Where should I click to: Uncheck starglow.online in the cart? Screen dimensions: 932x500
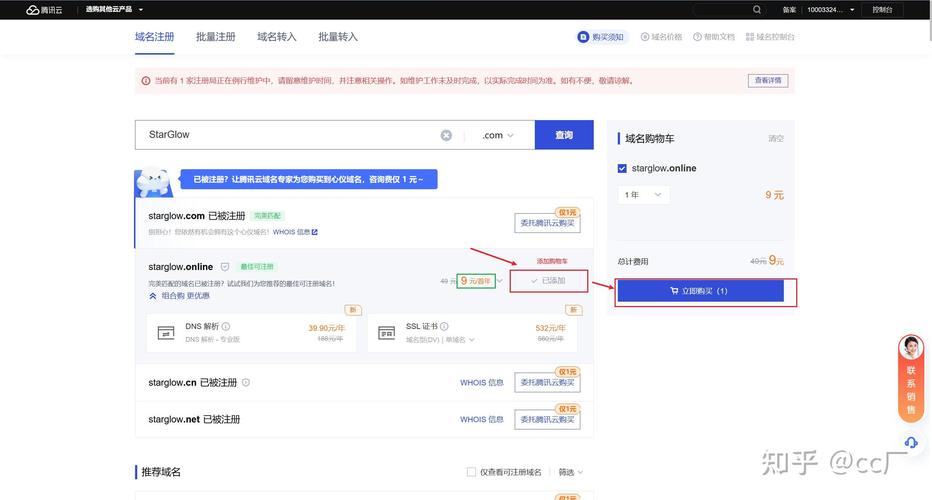[x=622, y=168]
